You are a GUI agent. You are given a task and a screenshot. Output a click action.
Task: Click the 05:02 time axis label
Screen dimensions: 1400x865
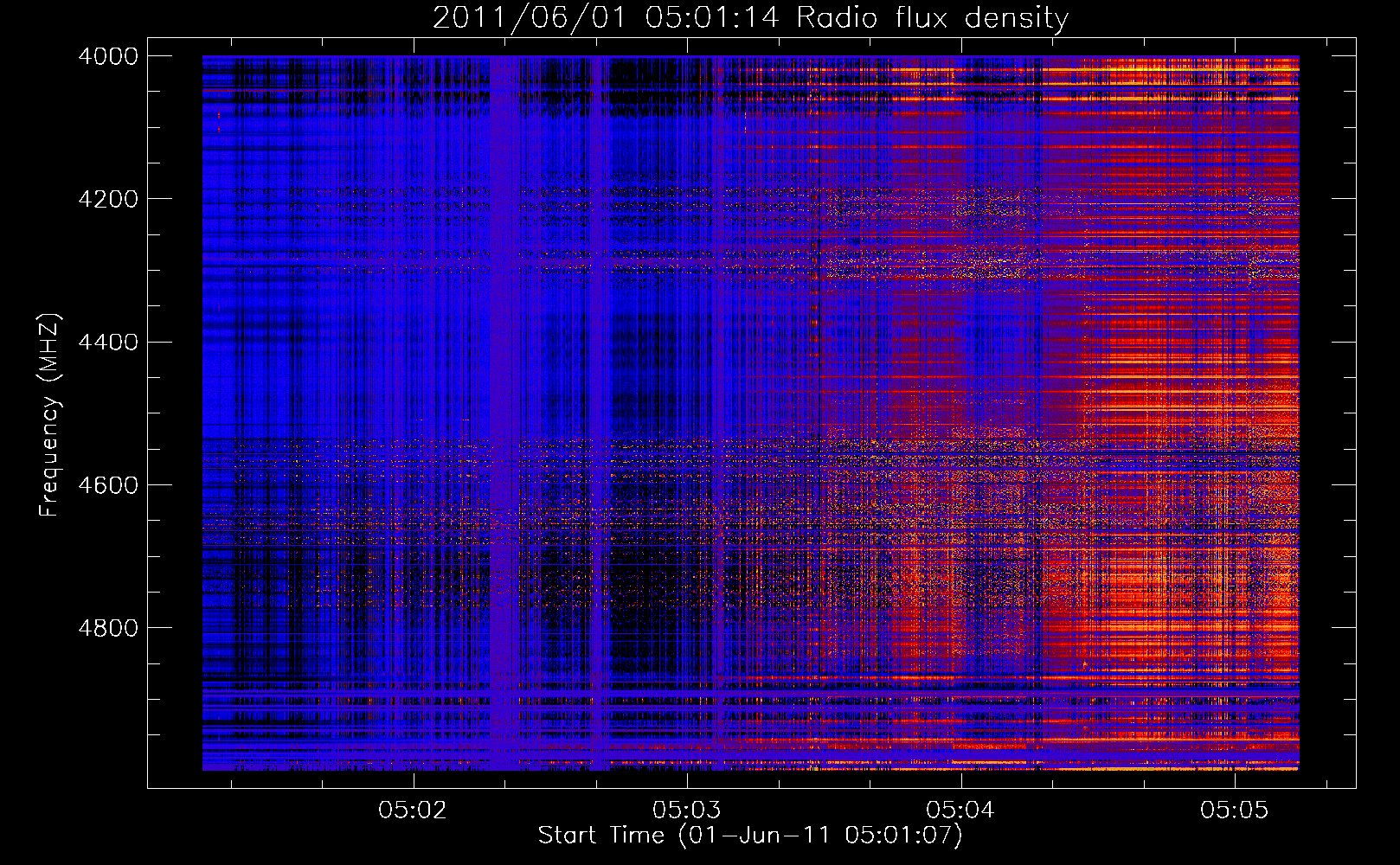pos(414,810)
